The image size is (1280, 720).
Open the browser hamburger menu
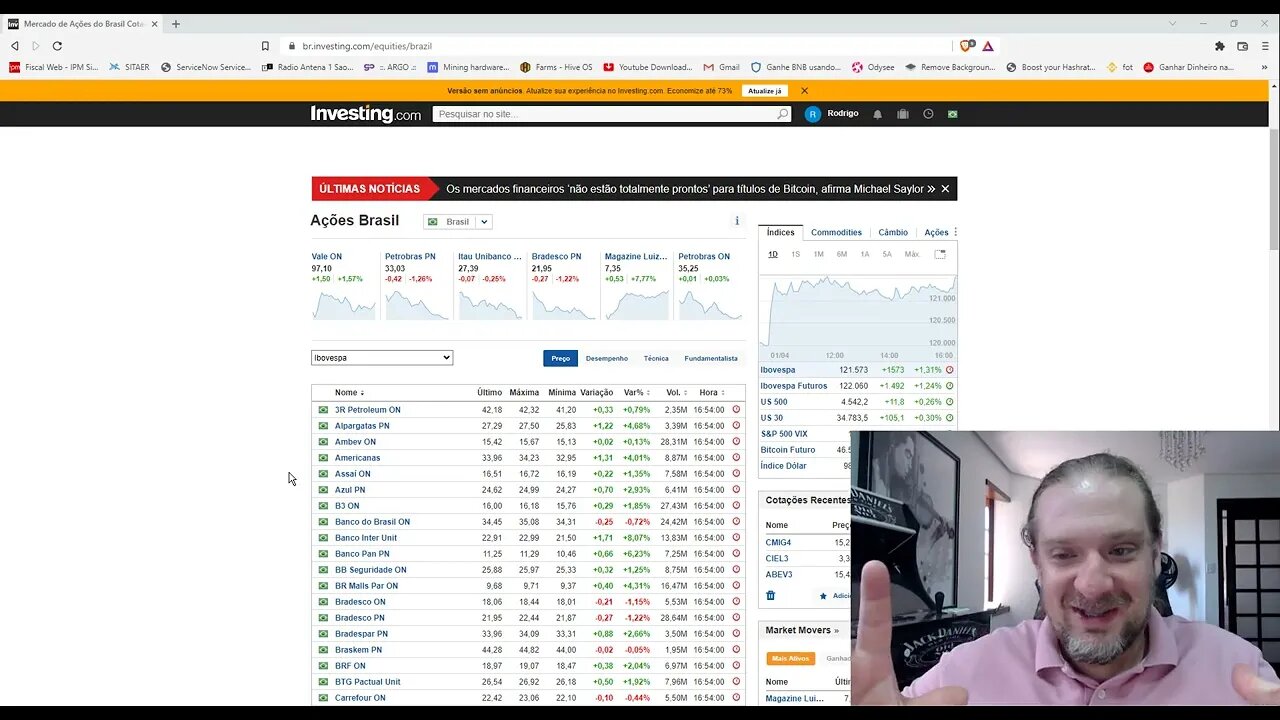point(1266,46)
